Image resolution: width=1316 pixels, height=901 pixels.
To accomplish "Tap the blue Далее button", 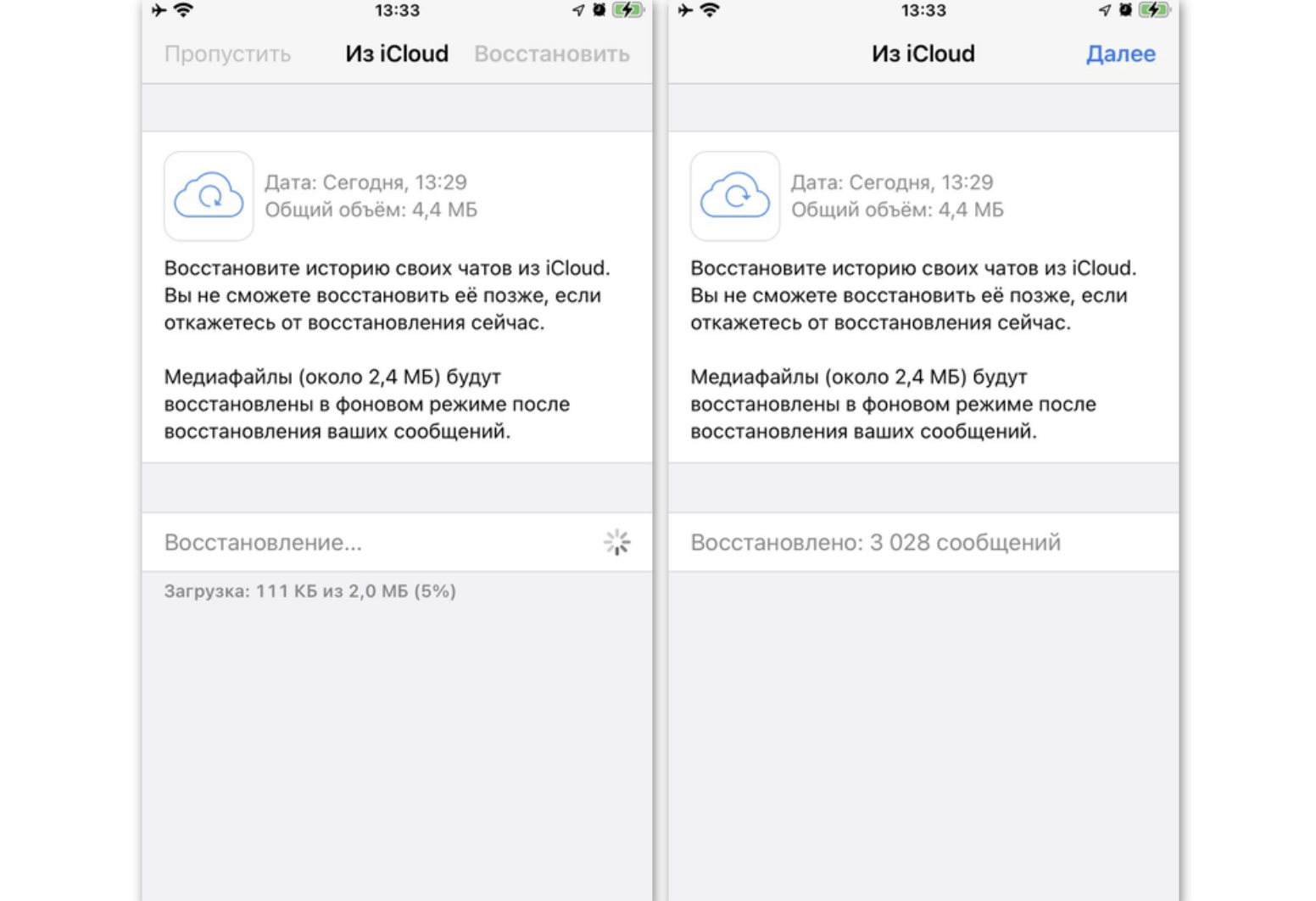I will tap(1120, 53).
